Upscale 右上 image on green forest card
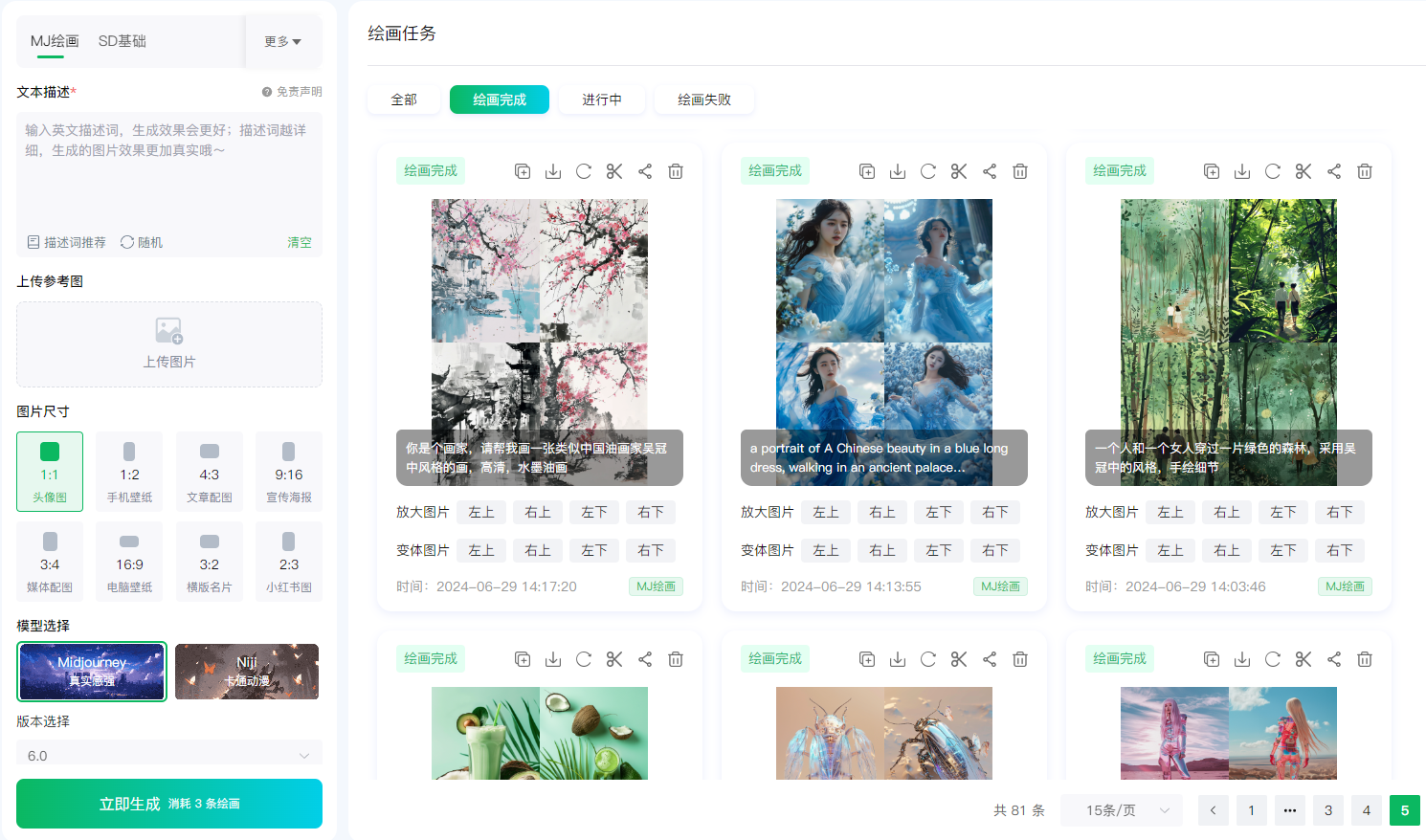Viewport: 1426px width, 840px height. [x=1227, y=512]
